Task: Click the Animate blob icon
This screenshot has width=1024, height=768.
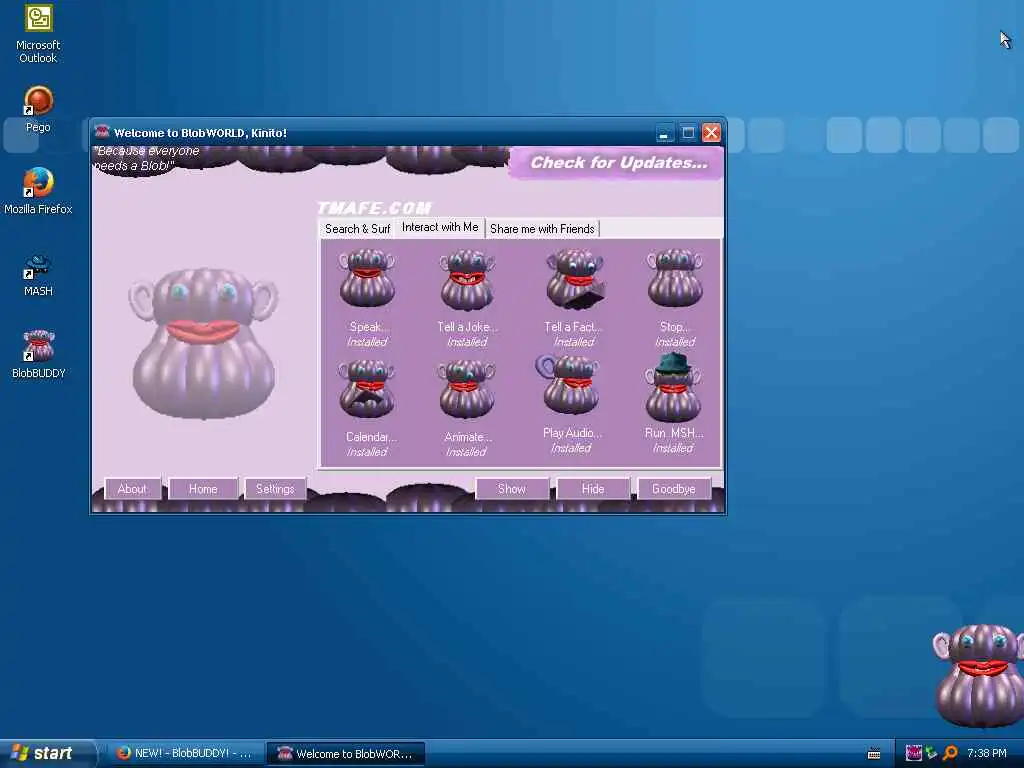Action: 466,390
